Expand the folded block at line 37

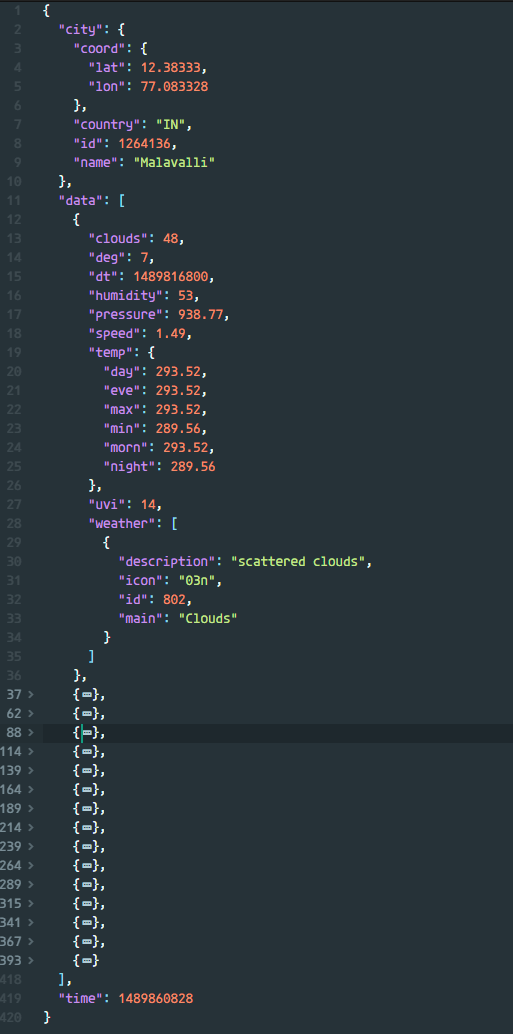tap(31, 694)
